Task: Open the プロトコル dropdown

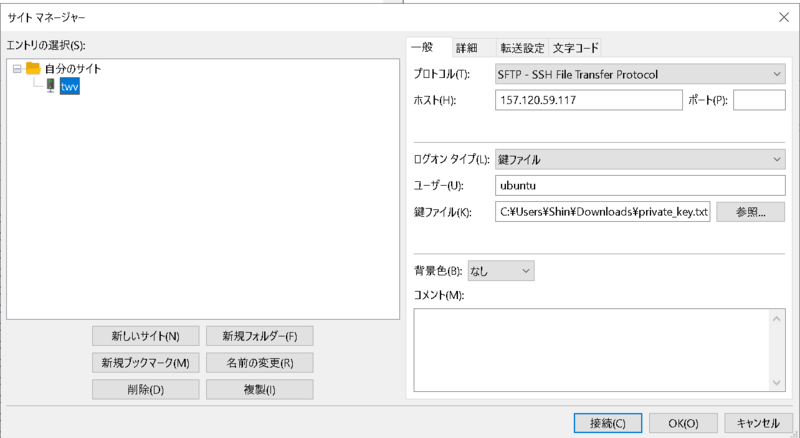Action: pyautogui.click(x=640, y=75)
